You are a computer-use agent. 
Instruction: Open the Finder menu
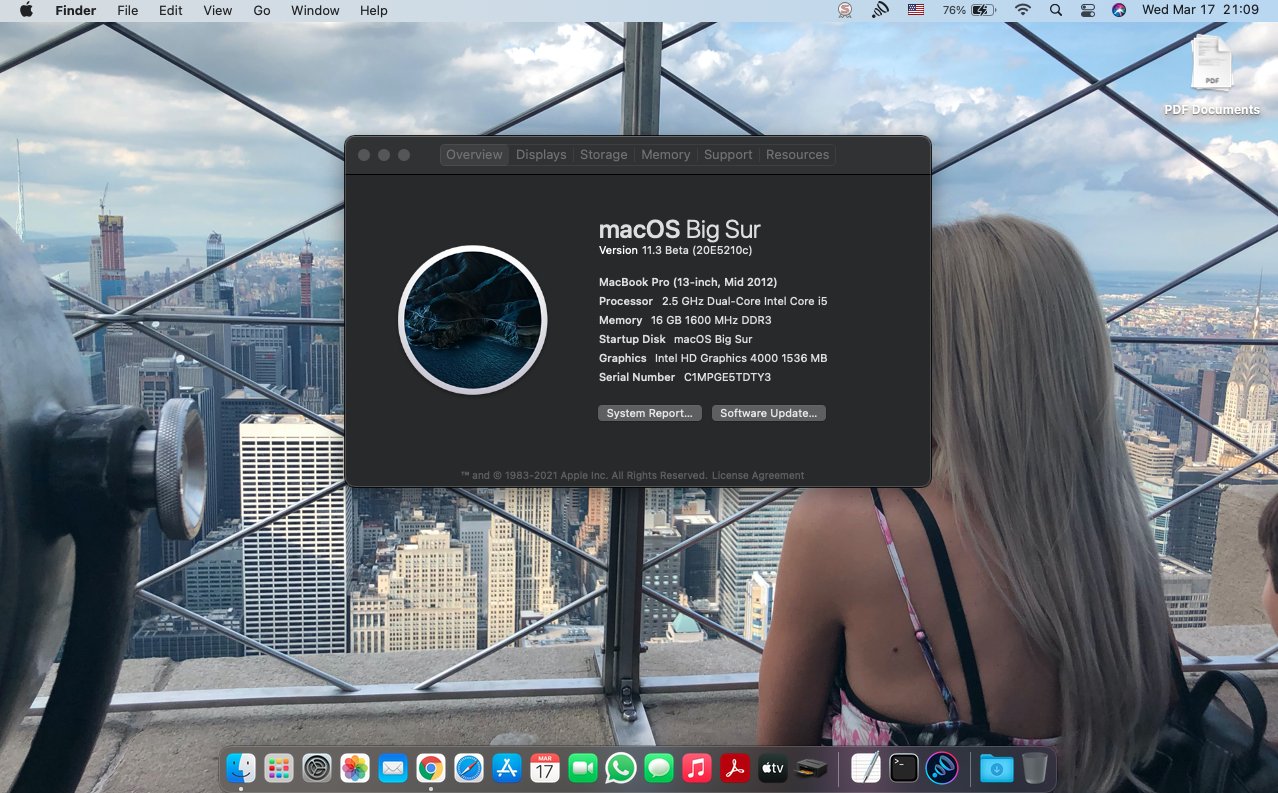(76, 10)
